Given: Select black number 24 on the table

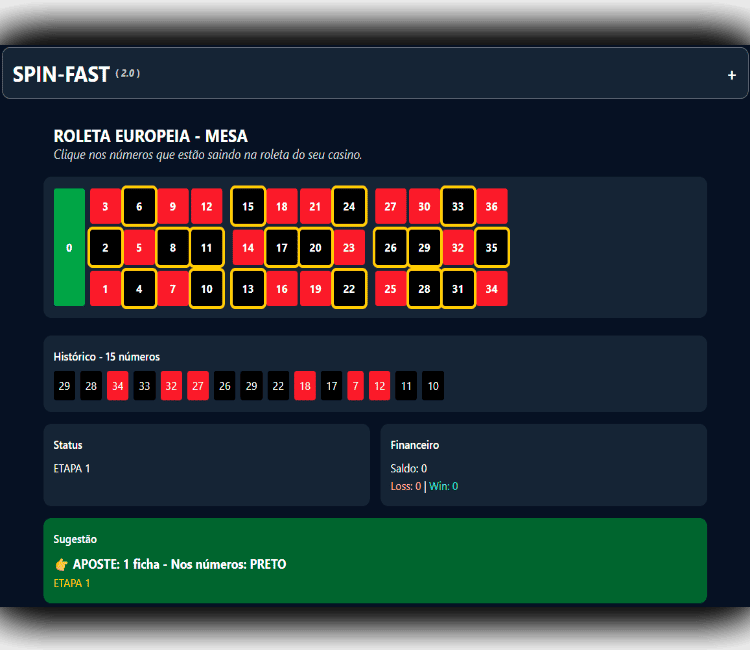Looking at the screenshot, I should [x=349, y=206].
